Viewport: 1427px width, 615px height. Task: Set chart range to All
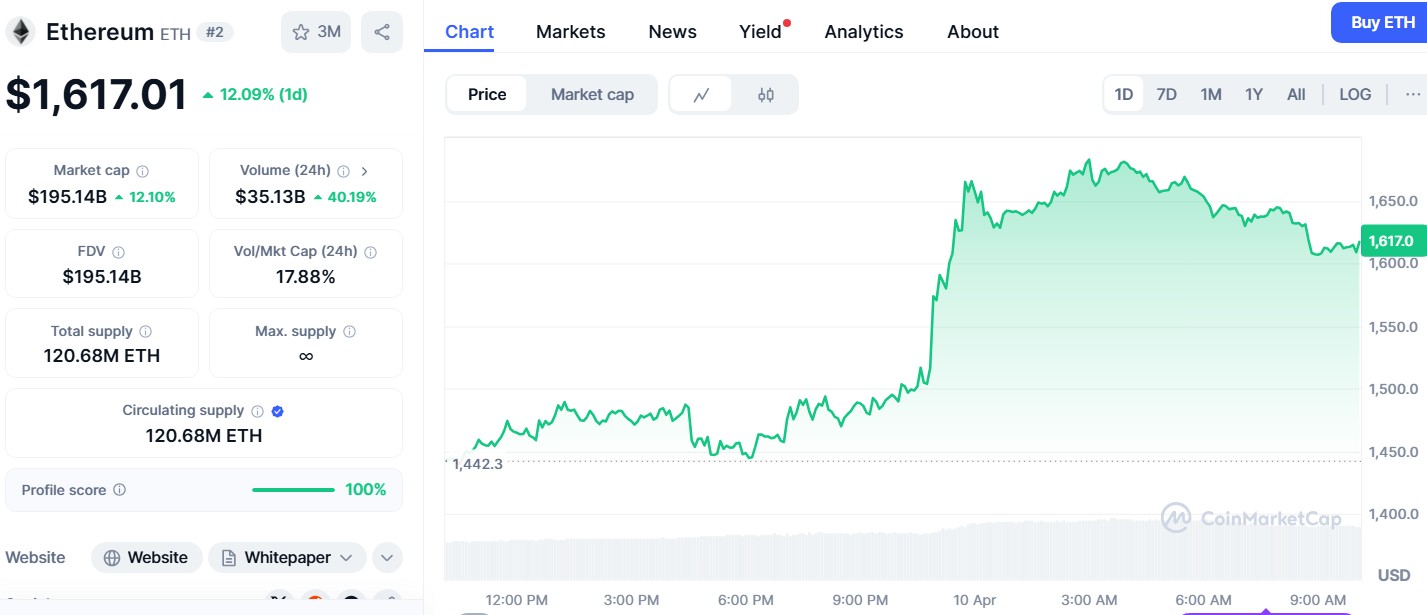pos(1296,94)
